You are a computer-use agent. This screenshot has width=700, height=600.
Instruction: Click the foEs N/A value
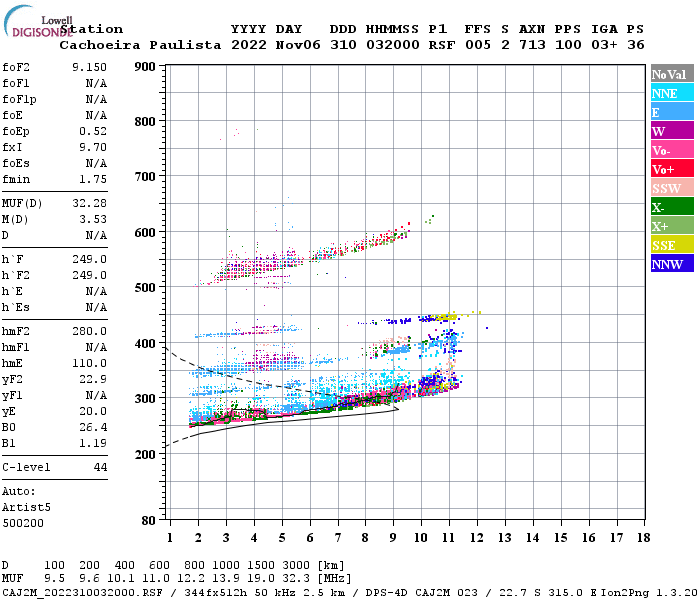click(96, 163)
